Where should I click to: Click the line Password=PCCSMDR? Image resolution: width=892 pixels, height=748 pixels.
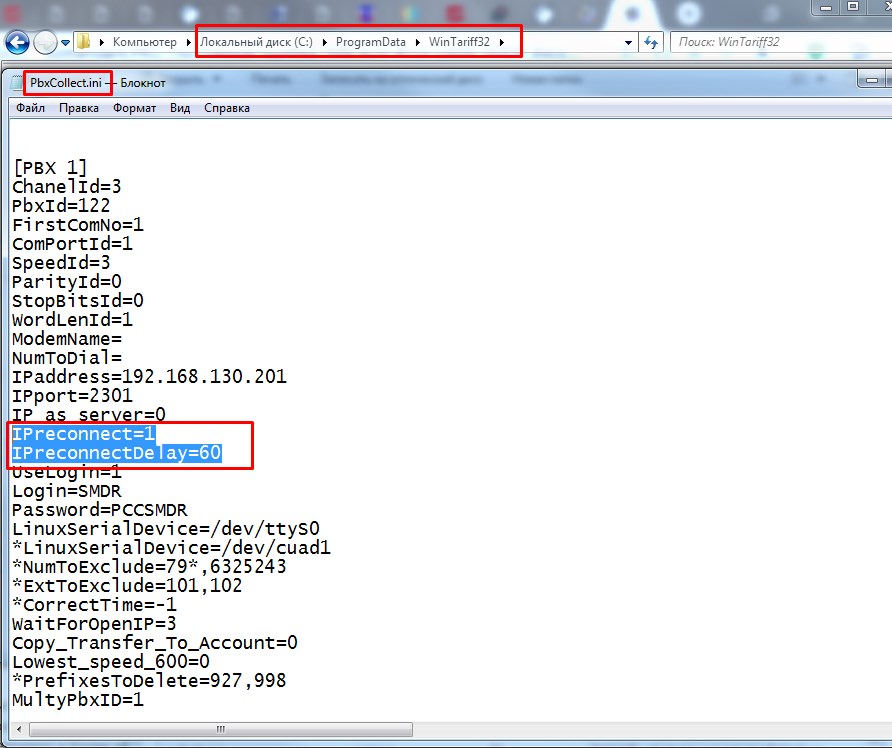click(100, 510)
